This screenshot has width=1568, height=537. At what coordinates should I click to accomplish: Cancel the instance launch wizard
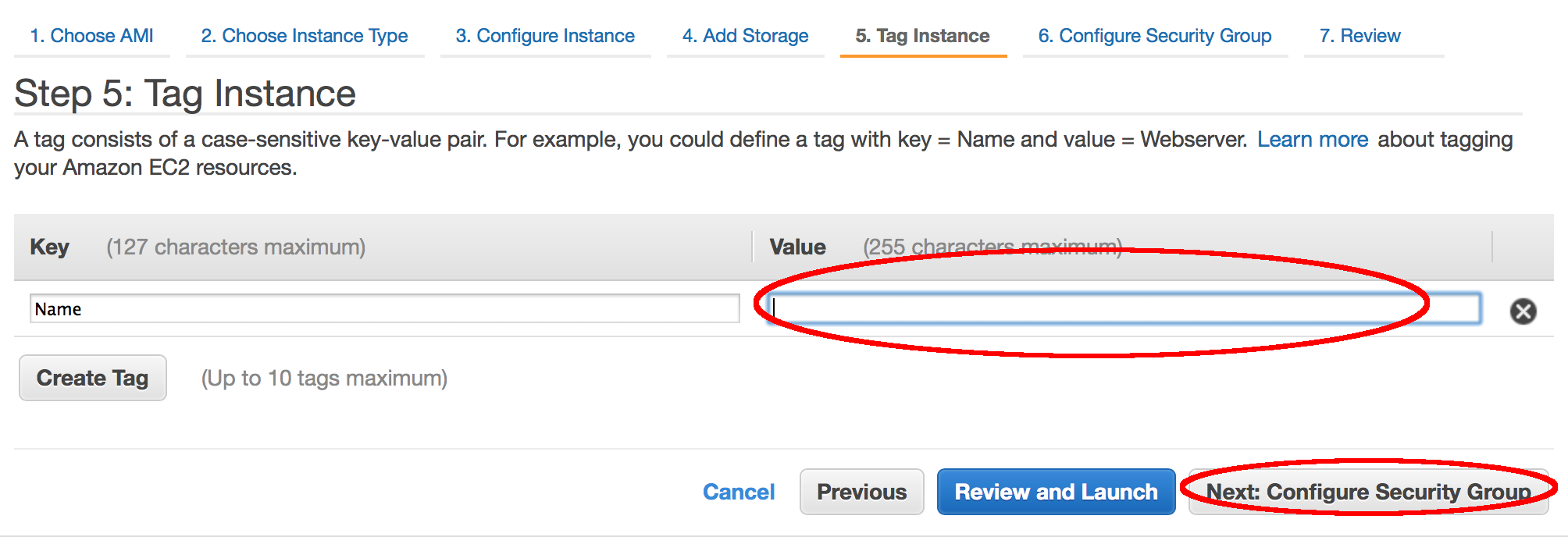click(739, 492)
